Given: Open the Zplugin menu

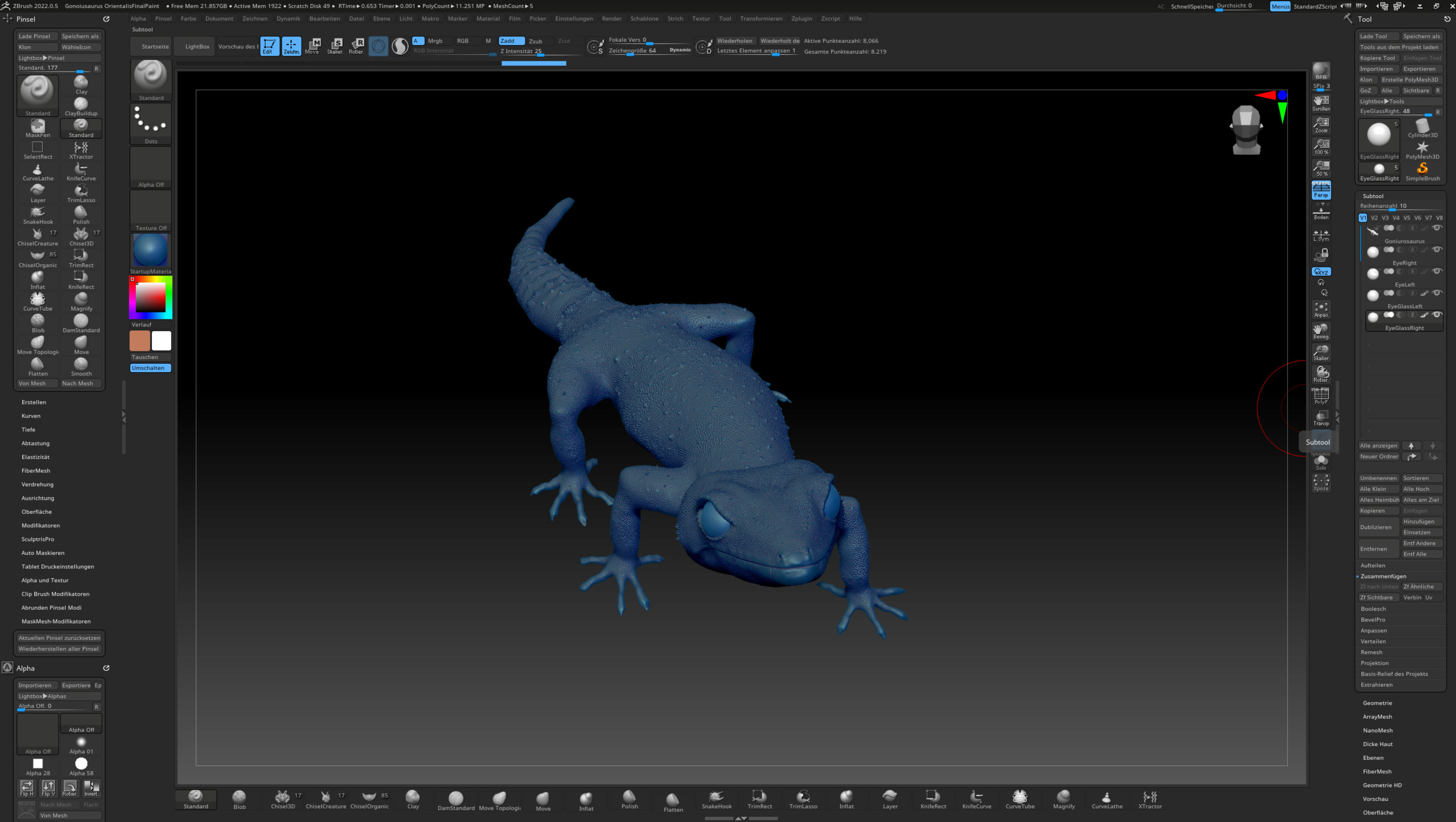Looking at the screenshot, I should click(801, 19).
